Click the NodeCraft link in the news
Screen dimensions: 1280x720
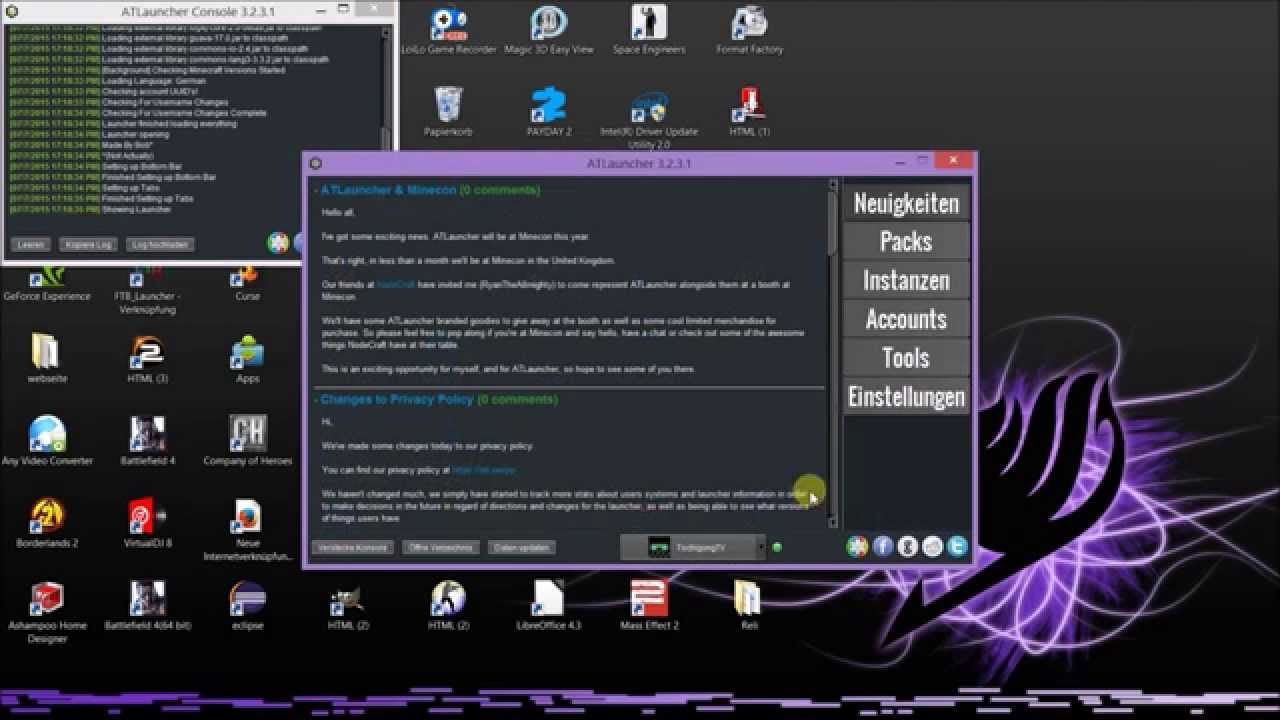395,285
